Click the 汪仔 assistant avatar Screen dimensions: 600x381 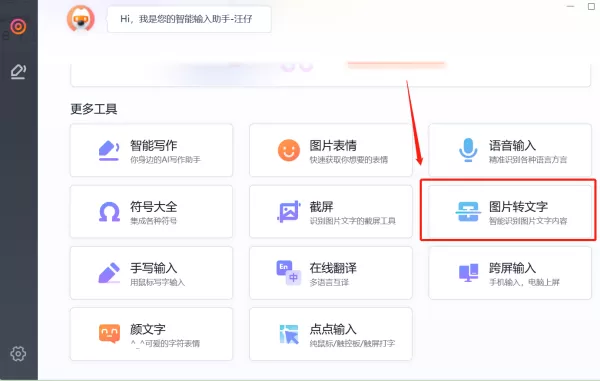pyautogui.click(x=81, y=18)
